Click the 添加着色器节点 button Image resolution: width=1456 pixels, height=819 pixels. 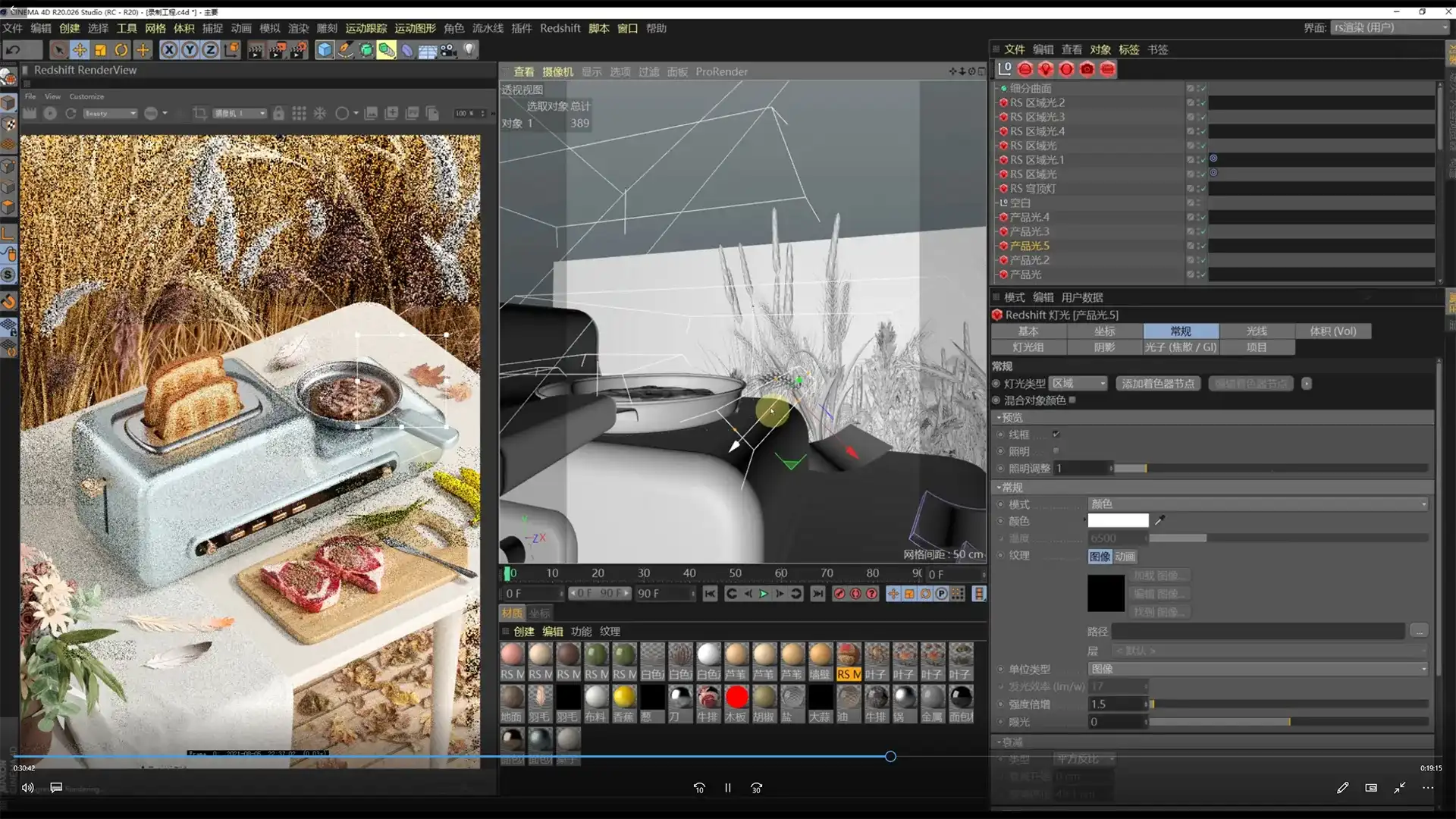(1158, 384)
